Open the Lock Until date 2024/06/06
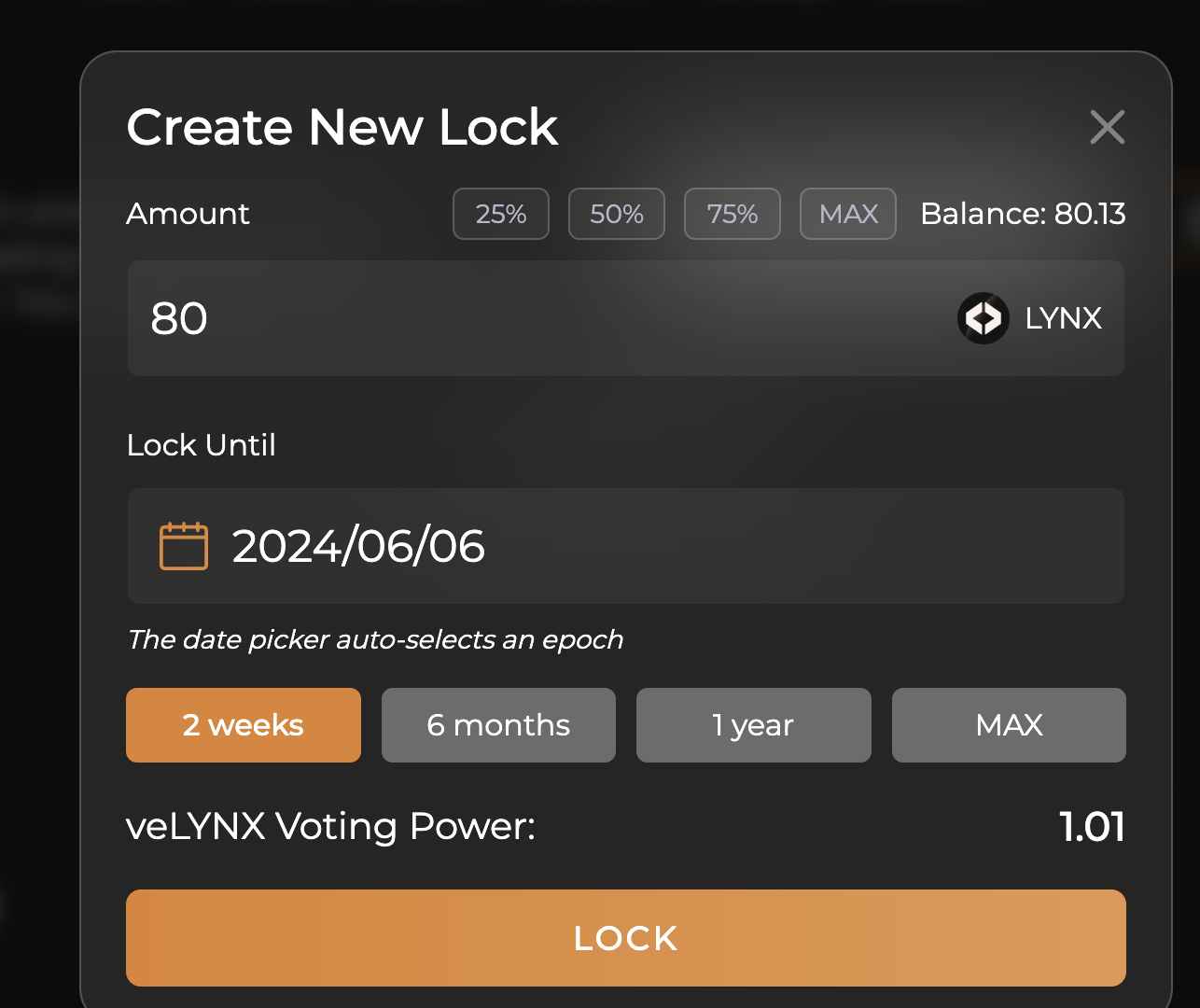 coord(626,546)
